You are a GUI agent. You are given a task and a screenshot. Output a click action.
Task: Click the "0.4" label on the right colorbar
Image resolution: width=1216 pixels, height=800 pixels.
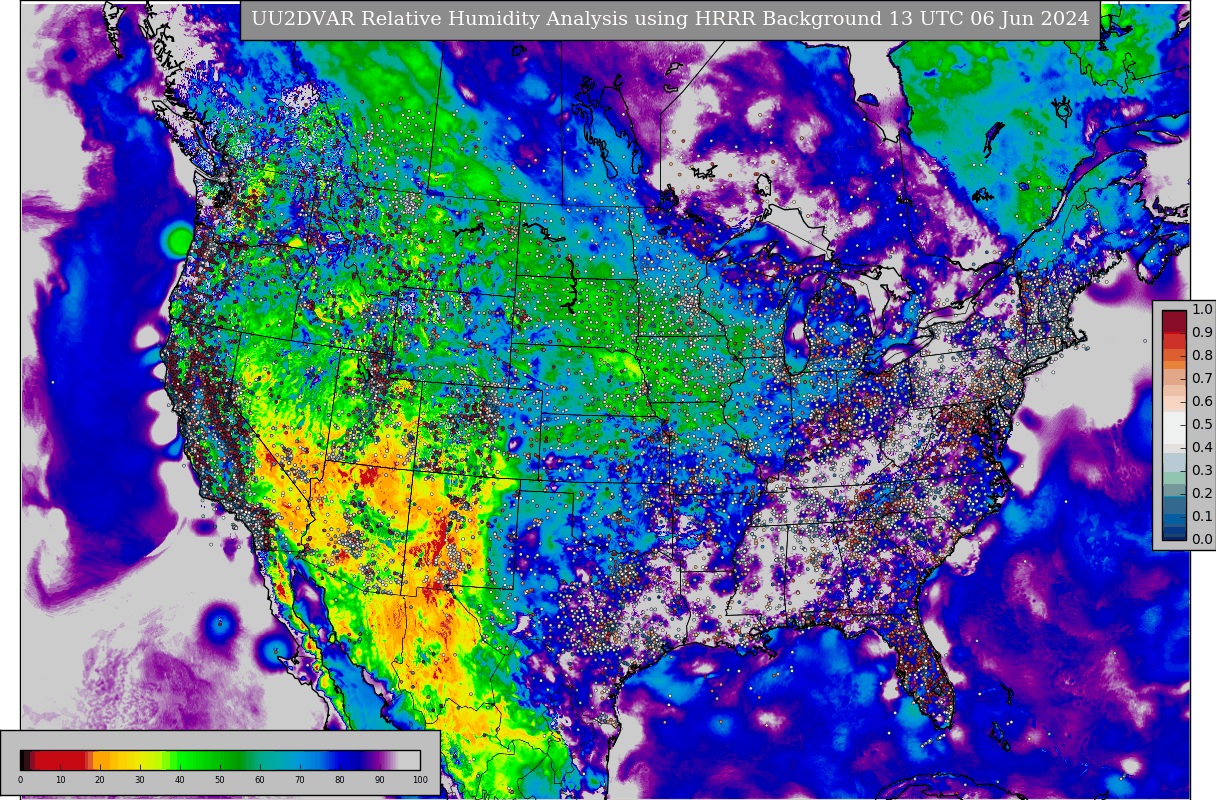point(1202,447)
